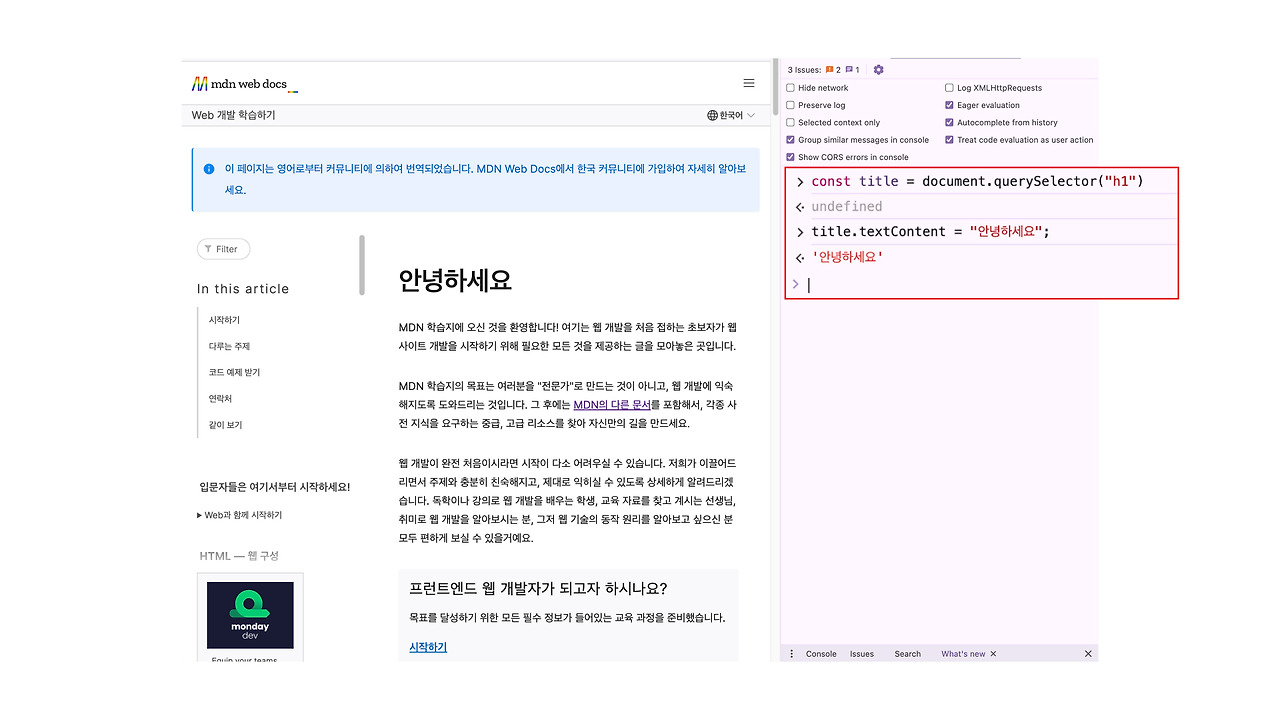Disable Group similar messages in console

tap(791, 140)
